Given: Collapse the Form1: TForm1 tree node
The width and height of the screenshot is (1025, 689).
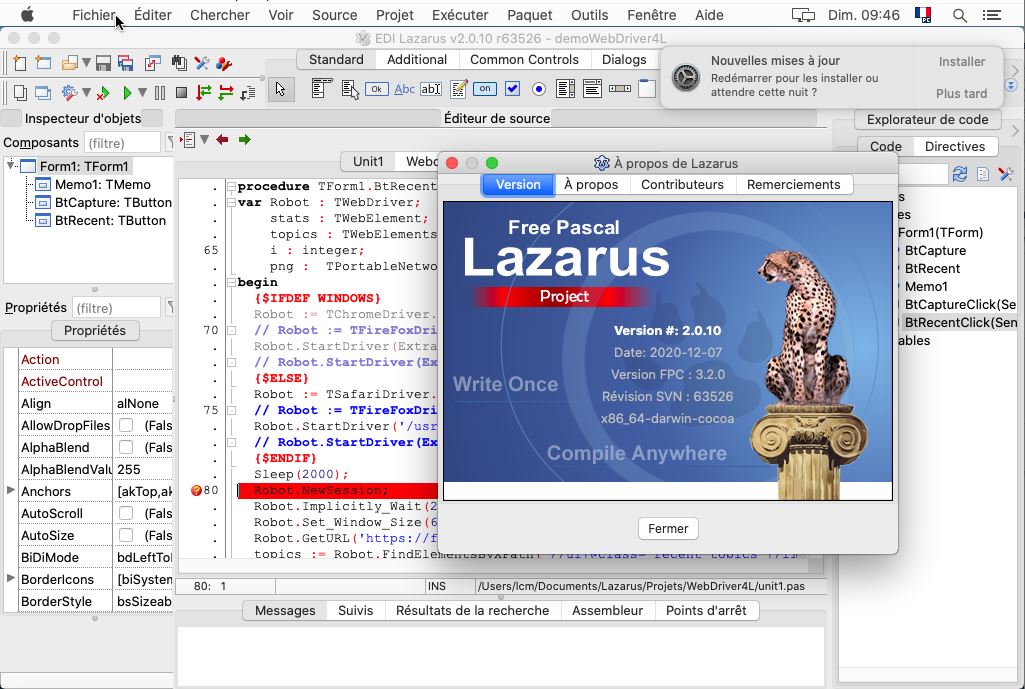Looking at the screenshot, I should 11,165.
